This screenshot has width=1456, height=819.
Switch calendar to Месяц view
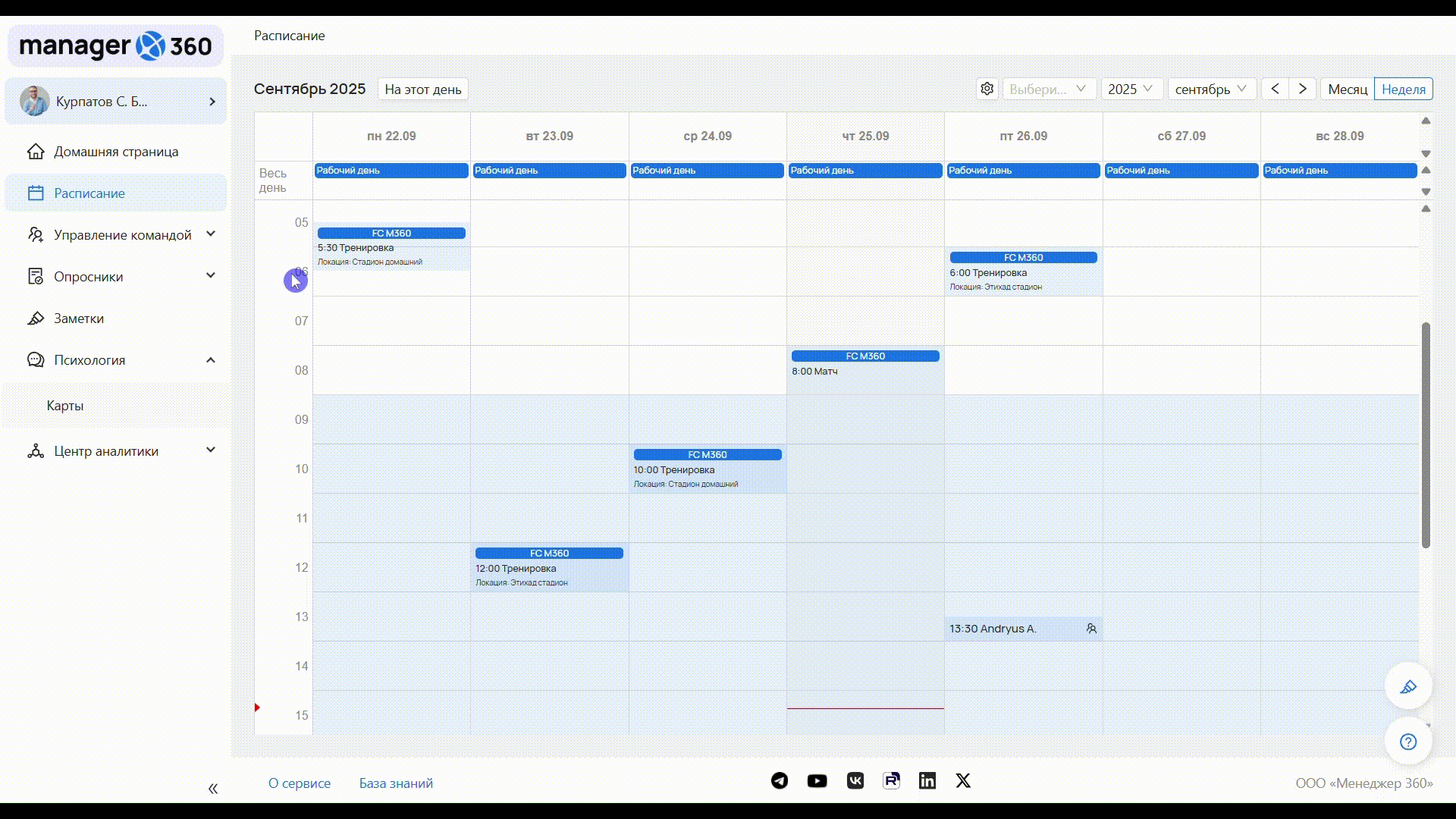(x=1347, y=89)
